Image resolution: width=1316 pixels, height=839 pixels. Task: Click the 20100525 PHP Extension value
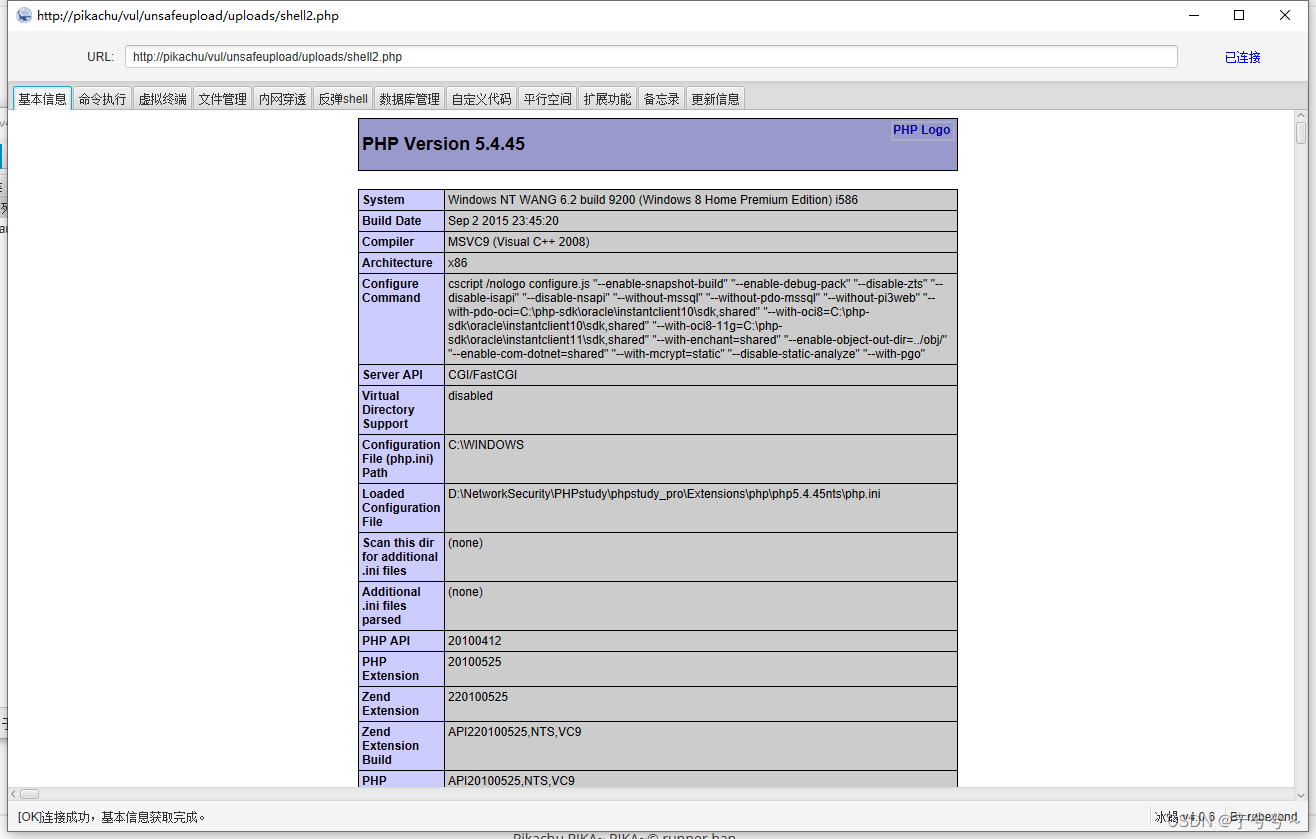(475, 662)
